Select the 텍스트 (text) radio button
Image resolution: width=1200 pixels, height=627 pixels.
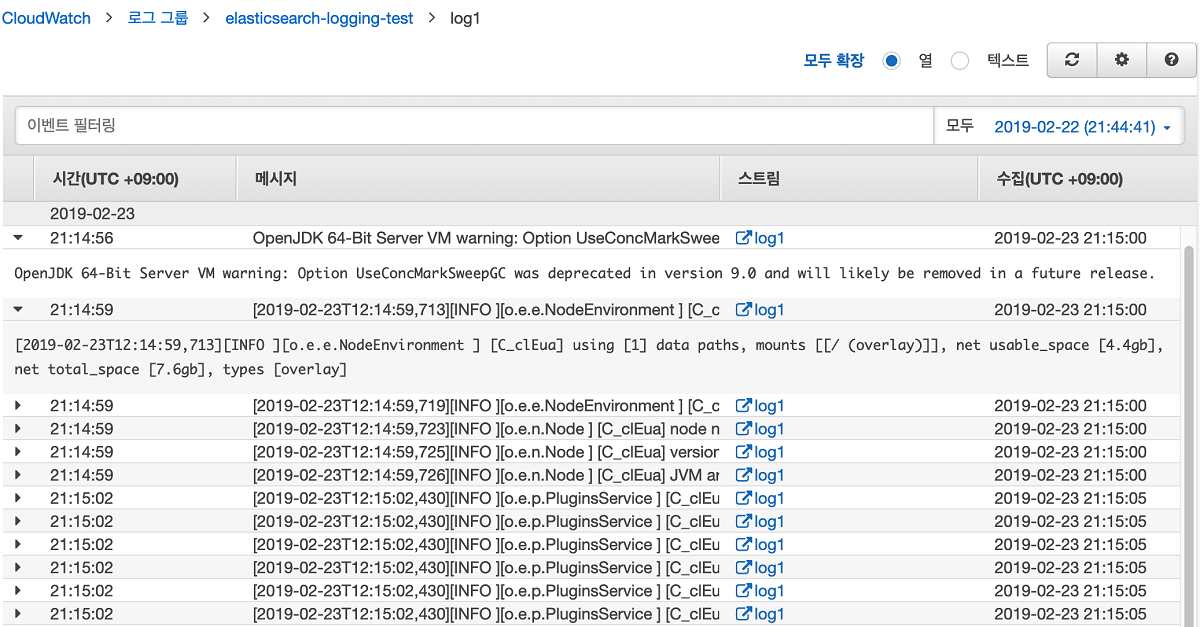pyautogui.click(x=960, y=61)
